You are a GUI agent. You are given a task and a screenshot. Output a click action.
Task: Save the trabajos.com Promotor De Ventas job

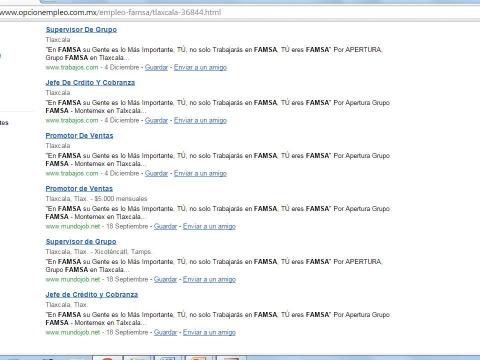click(156, 173)
